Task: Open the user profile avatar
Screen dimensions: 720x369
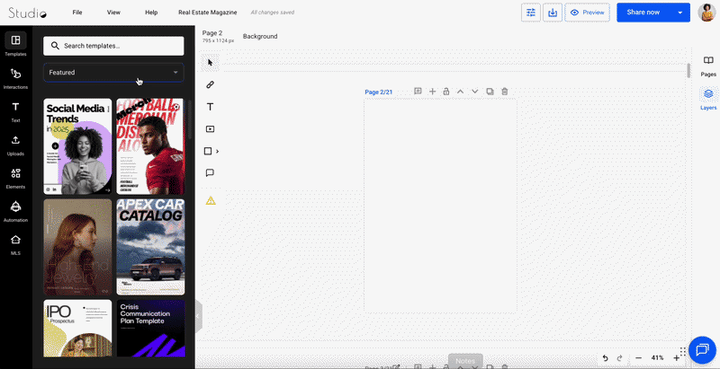Action: click(707, 12)
